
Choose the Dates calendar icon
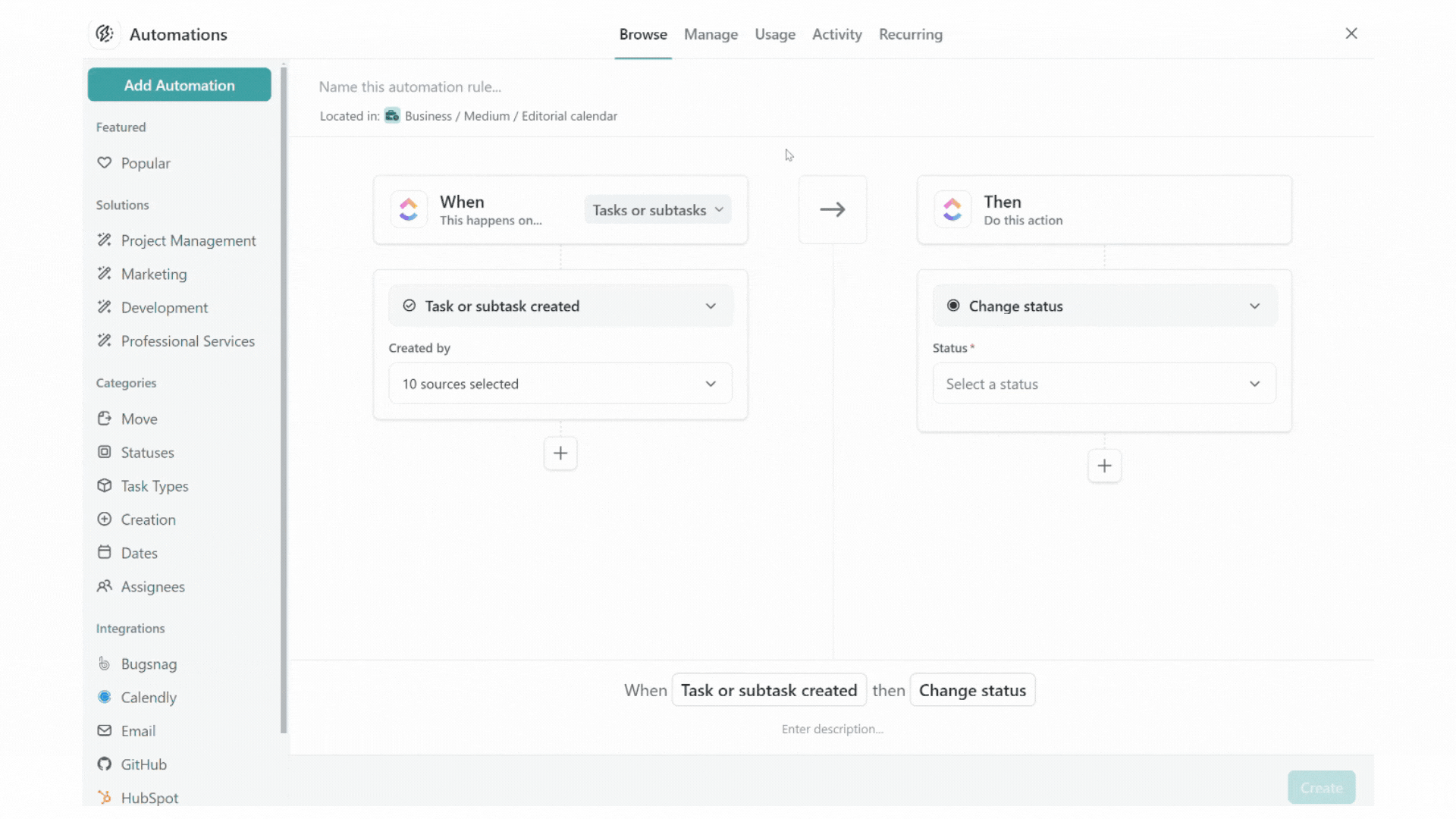[105, 553]
